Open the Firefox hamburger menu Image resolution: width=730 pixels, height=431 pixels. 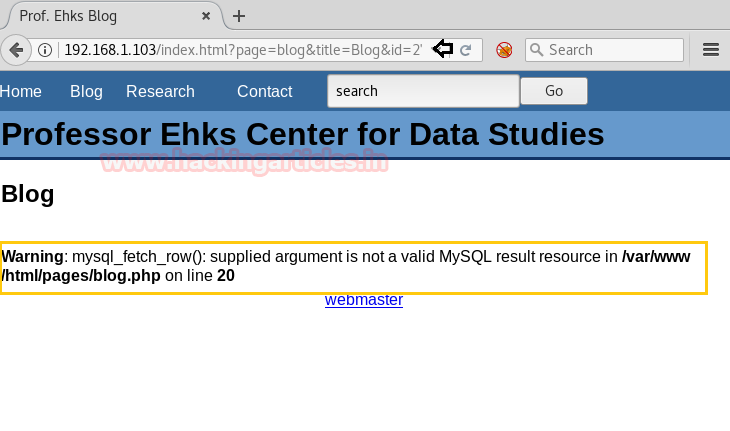(x=711, y=50)
